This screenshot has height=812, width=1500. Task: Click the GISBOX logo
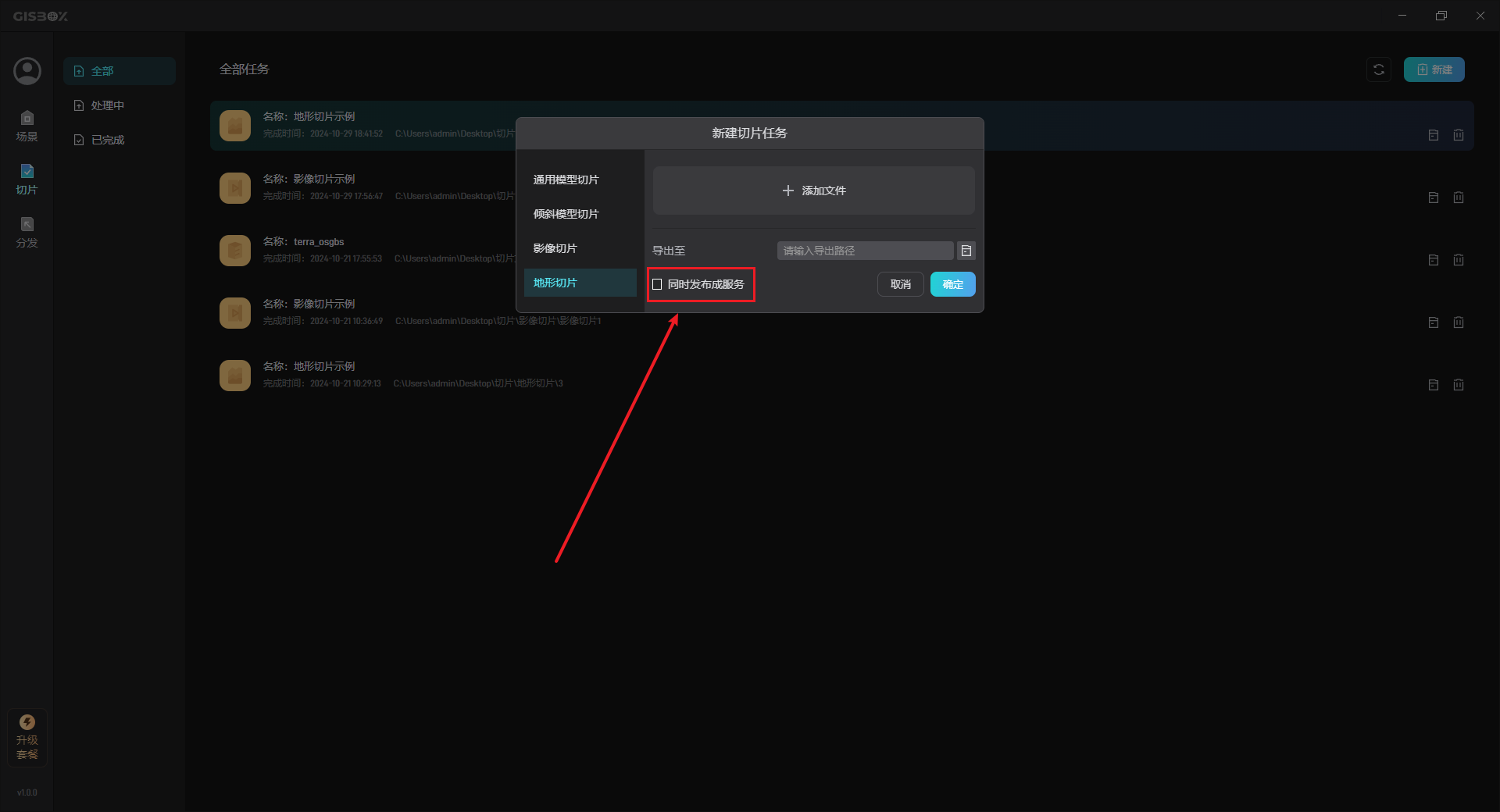[41, 16]
